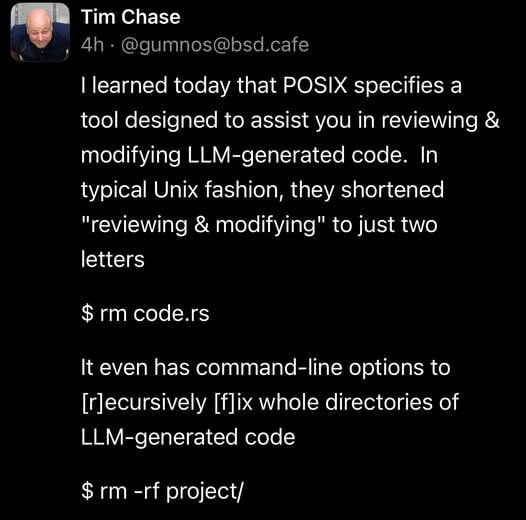
Task: Click the word 'letters'
Action: [113, 259]
